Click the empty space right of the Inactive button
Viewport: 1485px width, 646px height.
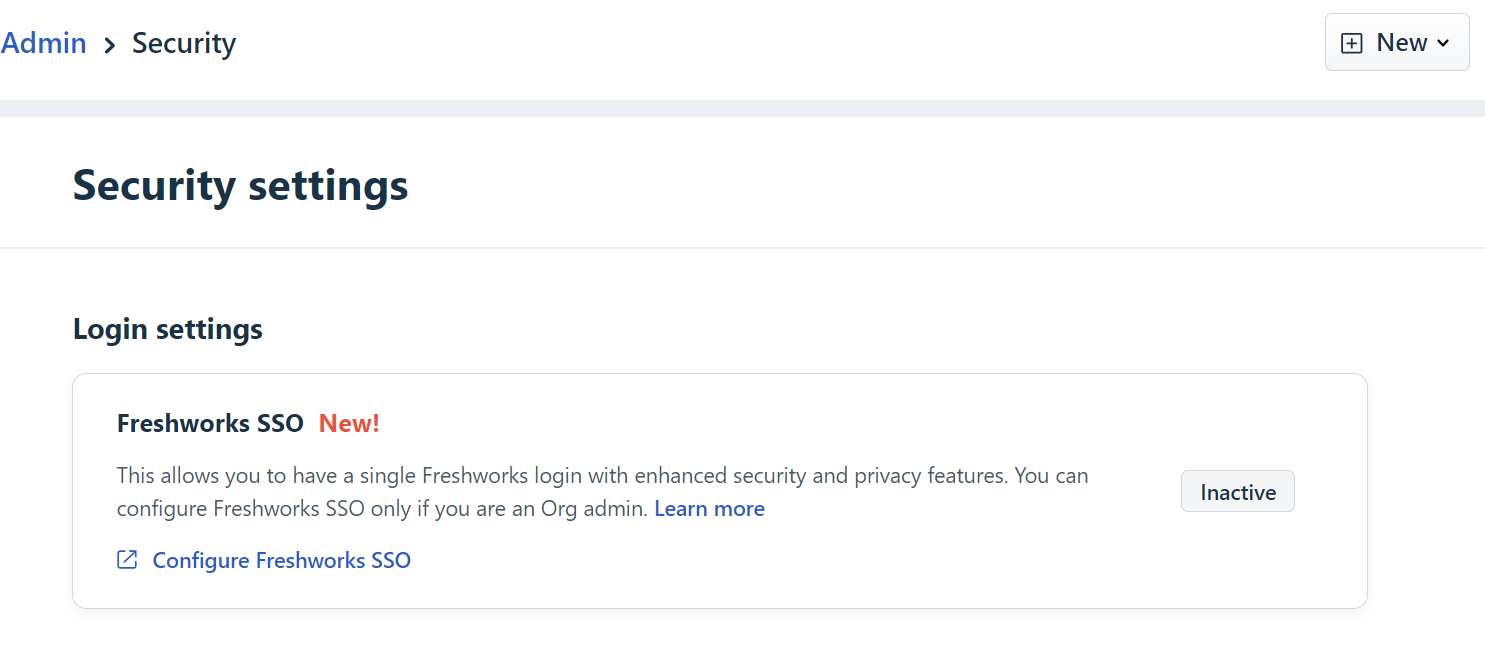coord(1330,492)
